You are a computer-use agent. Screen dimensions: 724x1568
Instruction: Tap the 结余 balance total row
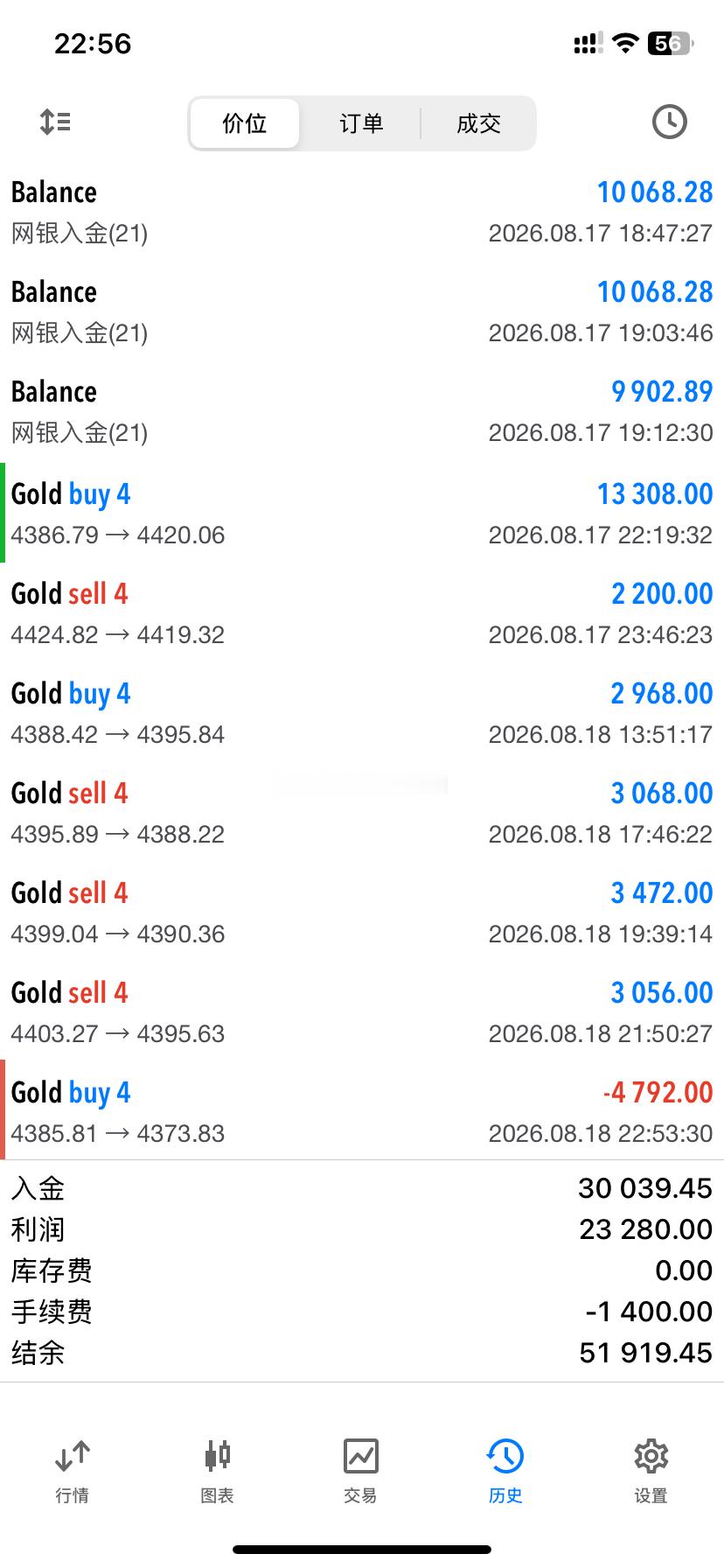click(362, 1353)
